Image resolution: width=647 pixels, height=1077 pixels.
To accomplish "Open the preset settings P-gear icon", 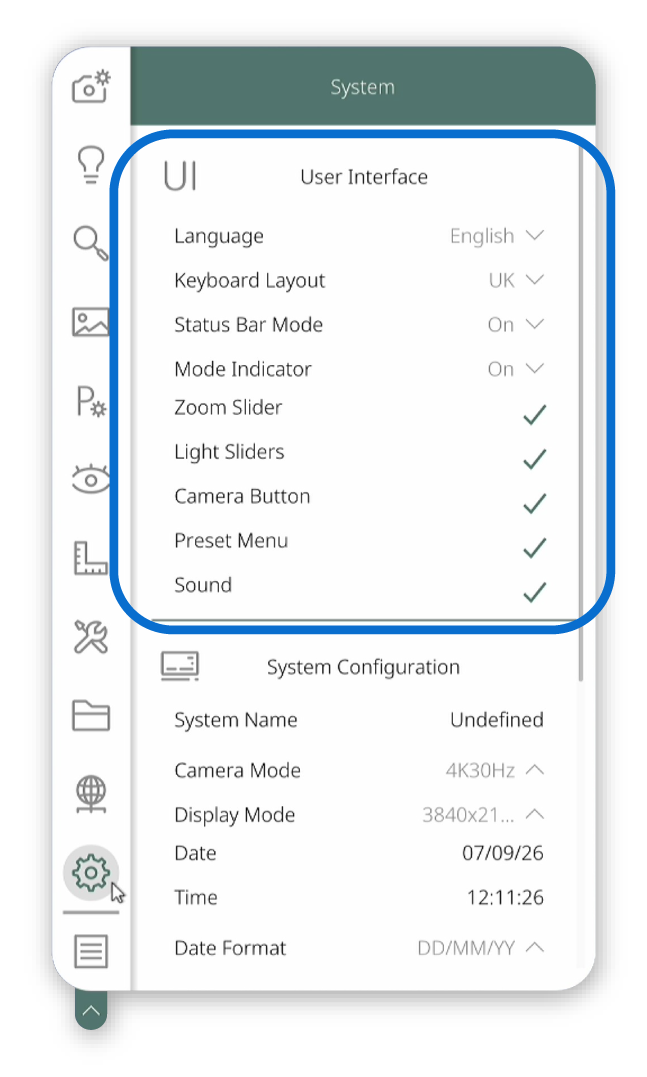I will [x=91, y=401].
